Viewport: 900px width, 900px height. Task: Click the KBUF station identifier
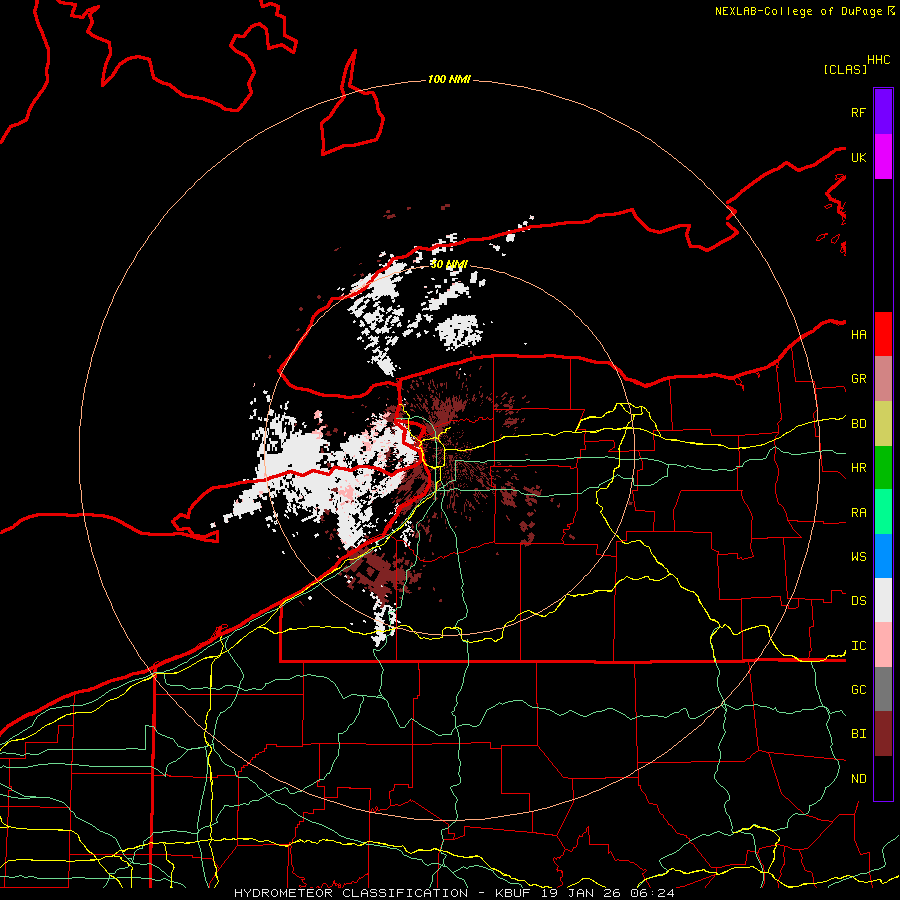click(514, 893)
